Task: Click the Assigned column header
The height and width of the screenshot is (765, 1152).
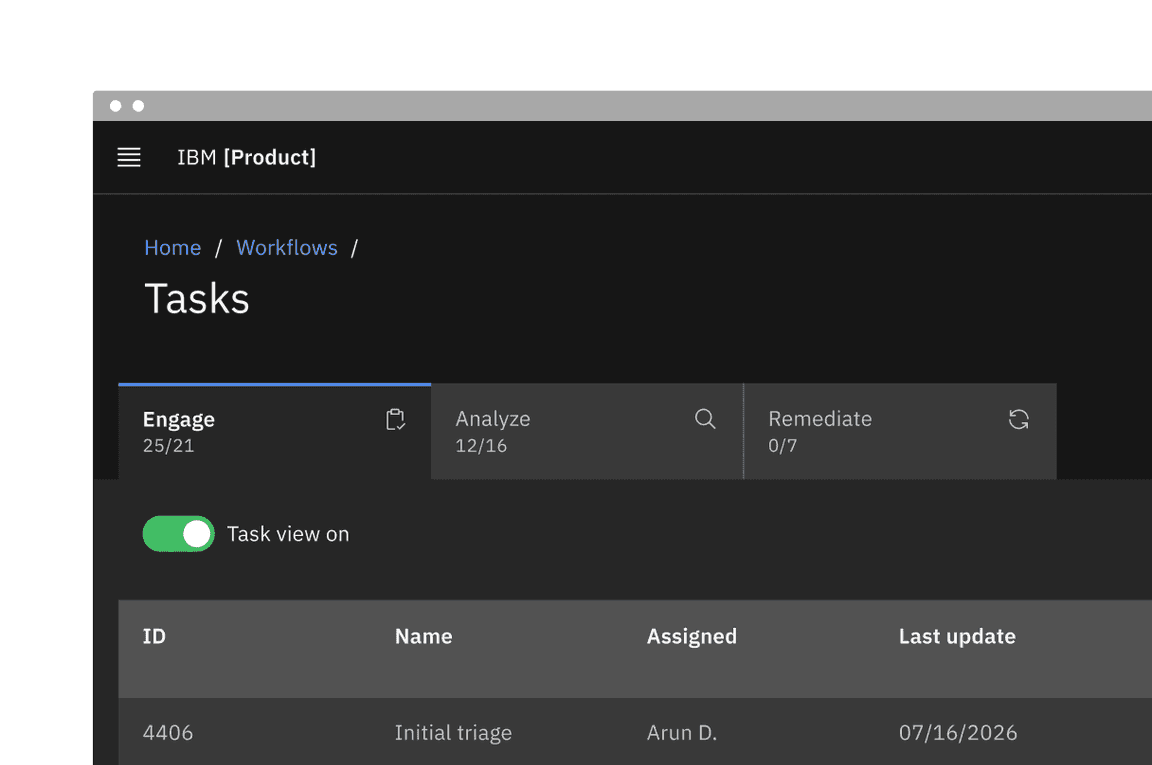Action: (x=691, y=636)
